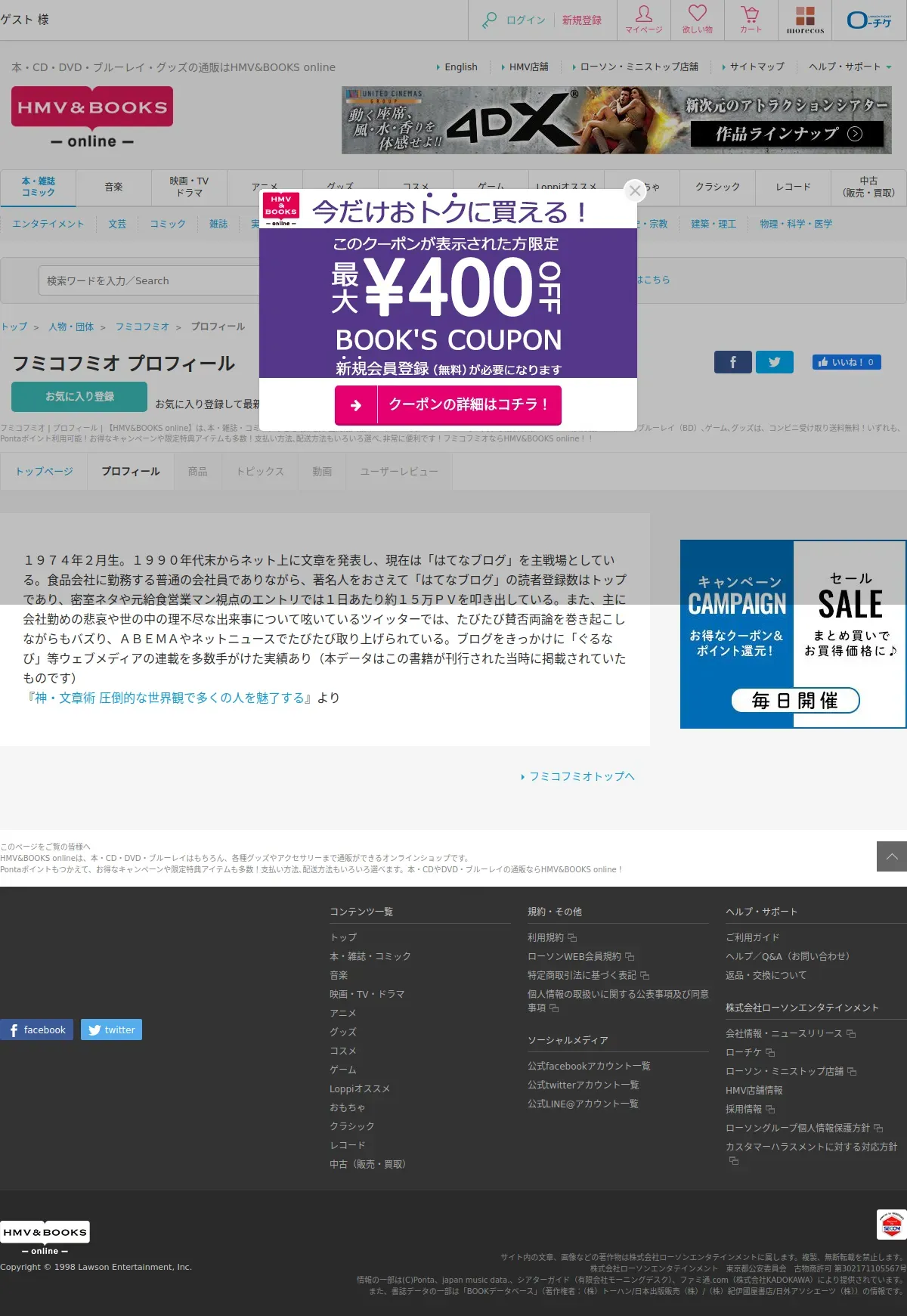Screen dimensions: 907x1316
Task: Open campaign and sale banner
Action: [793, 634]
